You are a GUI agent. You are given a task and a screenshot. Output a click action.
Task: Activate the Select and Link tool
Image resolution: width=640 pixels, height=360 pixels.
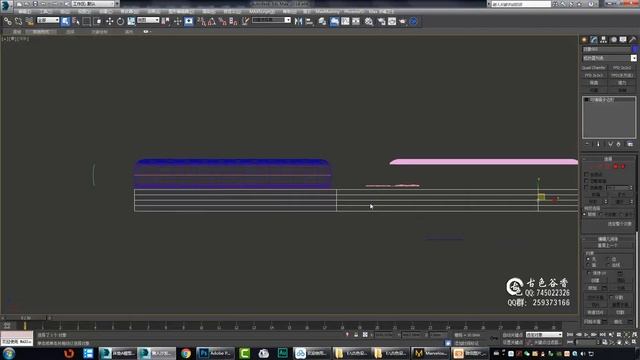pos(8,21)
